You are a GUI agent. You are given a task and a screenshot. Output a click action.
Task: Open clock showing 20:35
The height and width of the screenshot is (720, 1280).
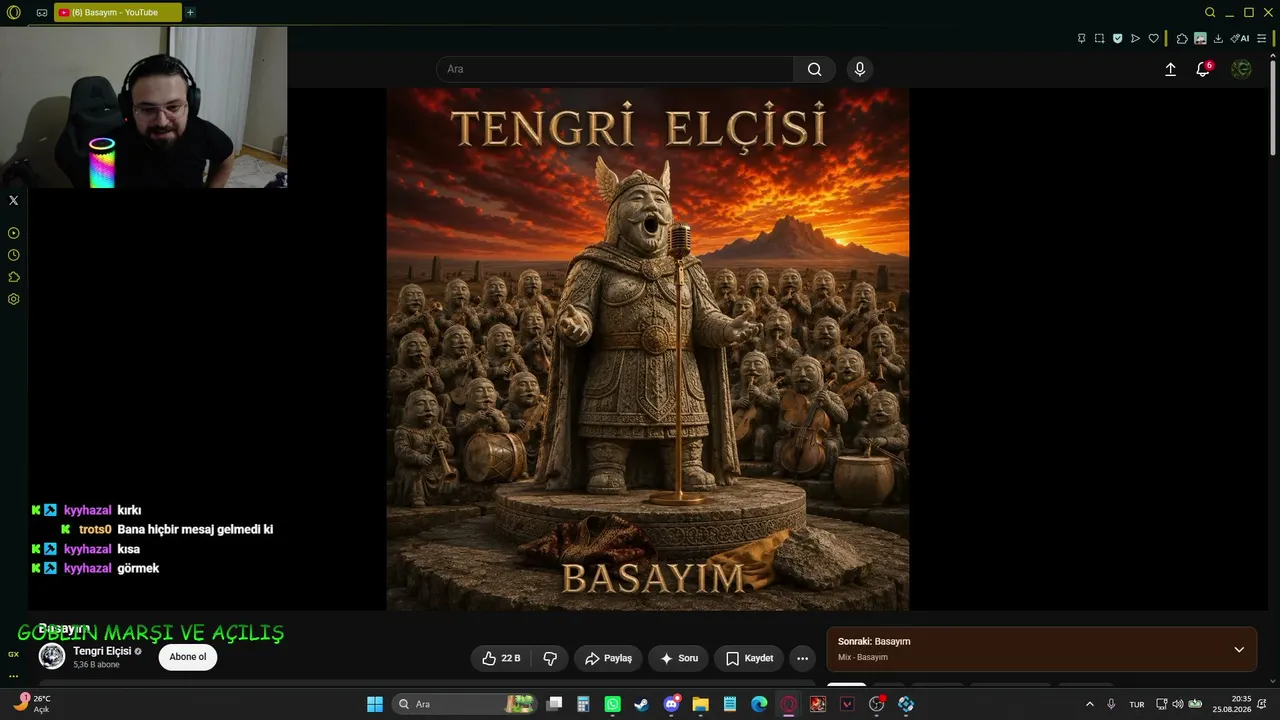(x=1232, y=704)
